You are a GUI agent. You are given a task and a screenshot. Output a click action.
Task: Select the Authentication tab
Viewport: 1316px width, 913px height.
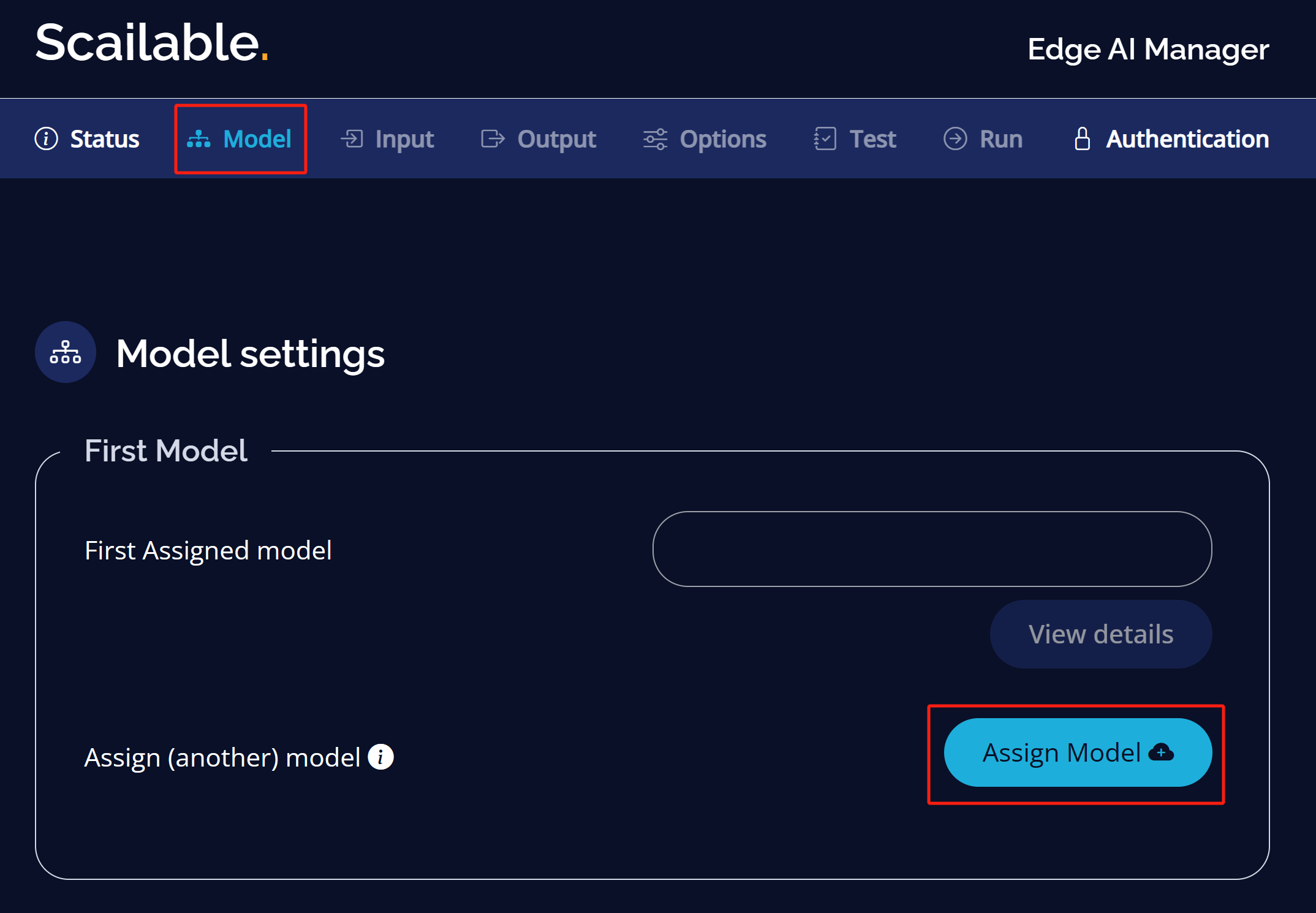1171,139
